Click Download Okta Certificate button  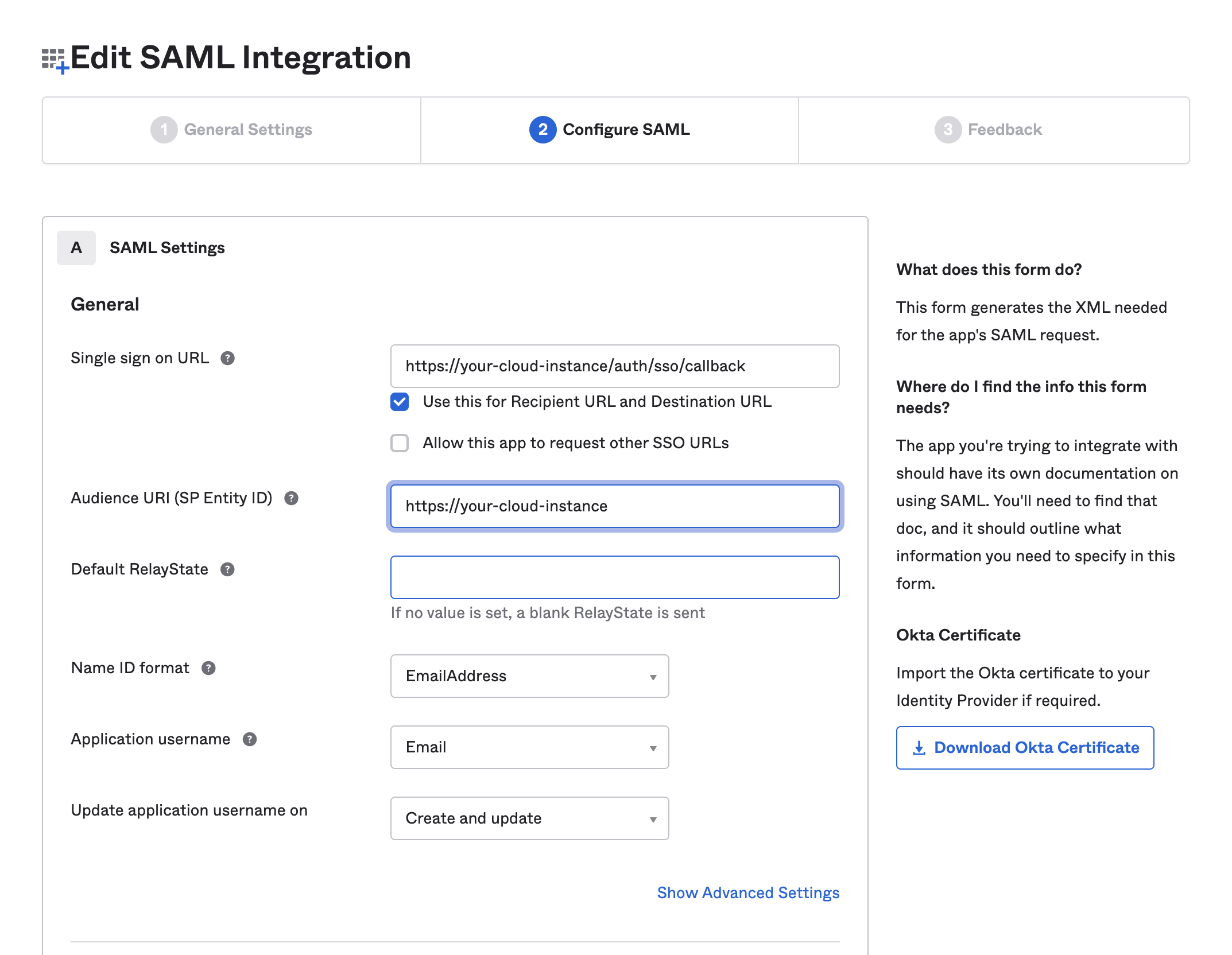tap(1025, 748)
